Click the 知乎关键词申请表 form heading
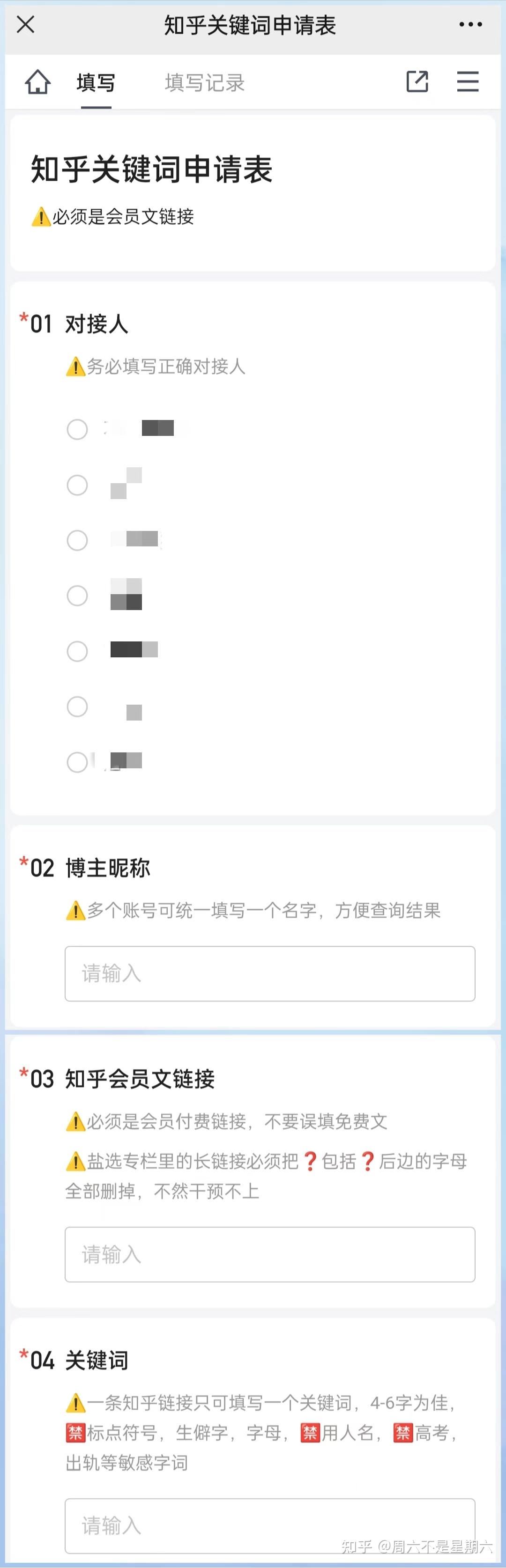 coord(152,169)
